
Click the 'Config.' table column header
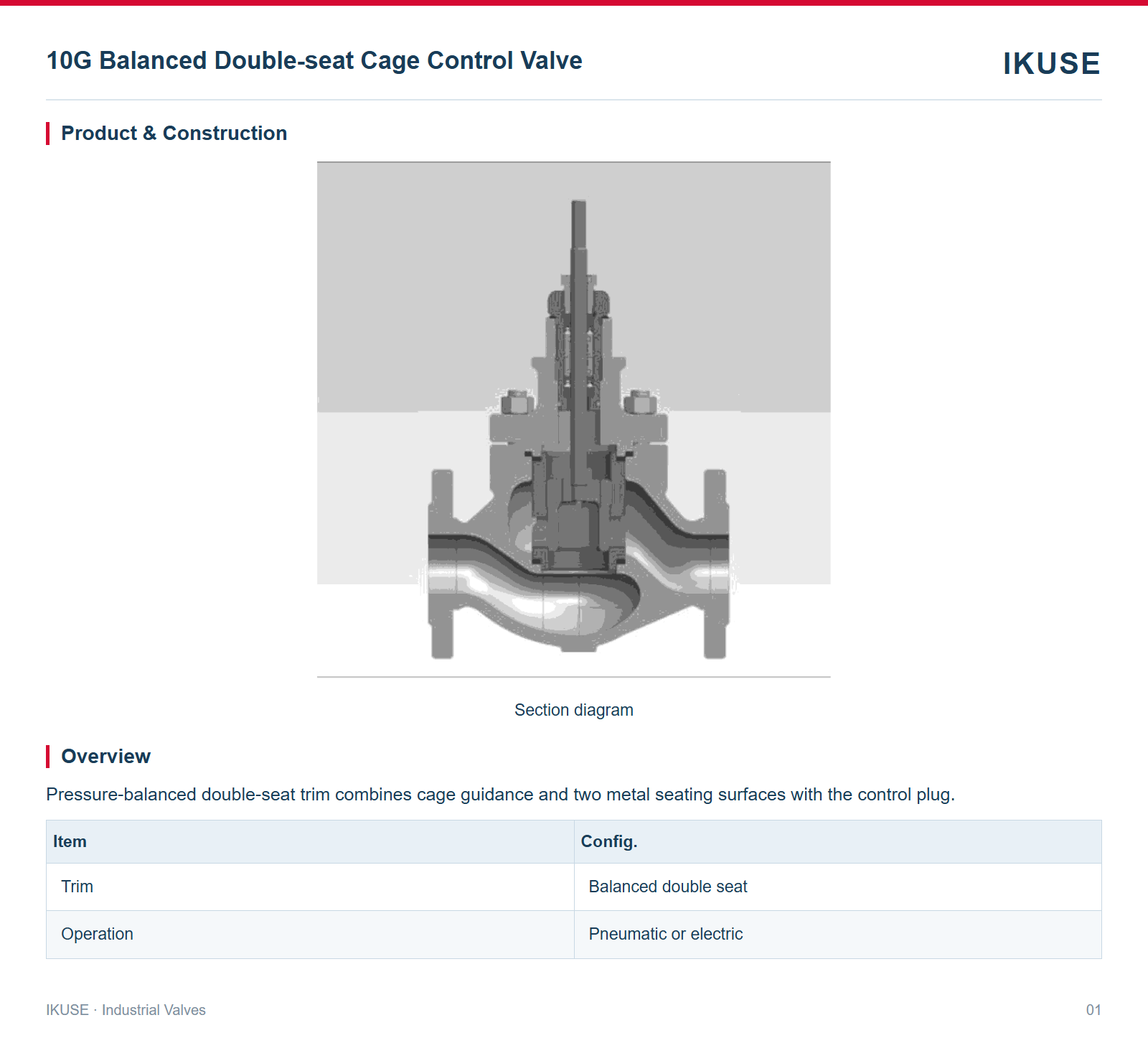[837, 841]
